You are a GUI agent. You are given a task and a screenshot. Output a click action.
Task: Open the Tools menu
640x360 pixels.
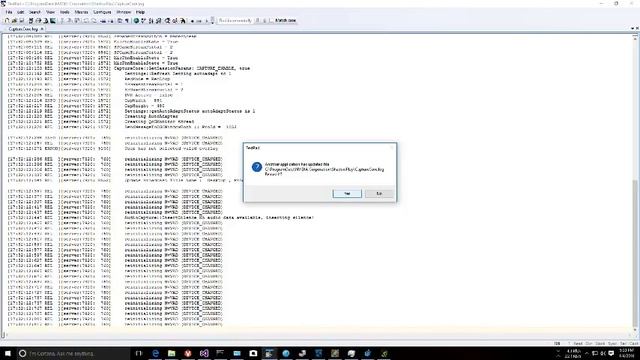click(64, 12)
